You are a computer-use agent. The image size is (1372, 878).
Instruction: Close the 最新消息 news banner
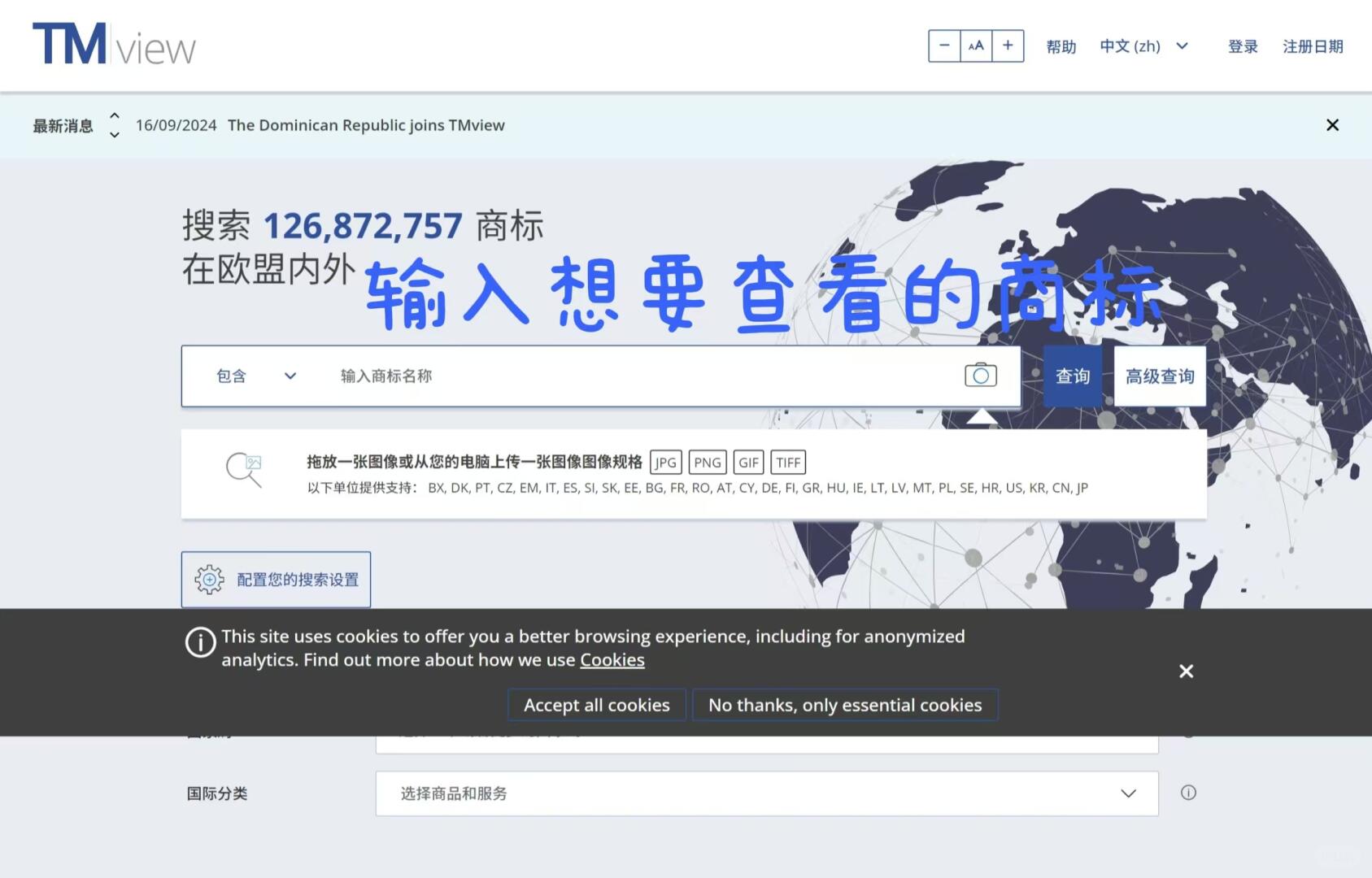coord(1332,125)
